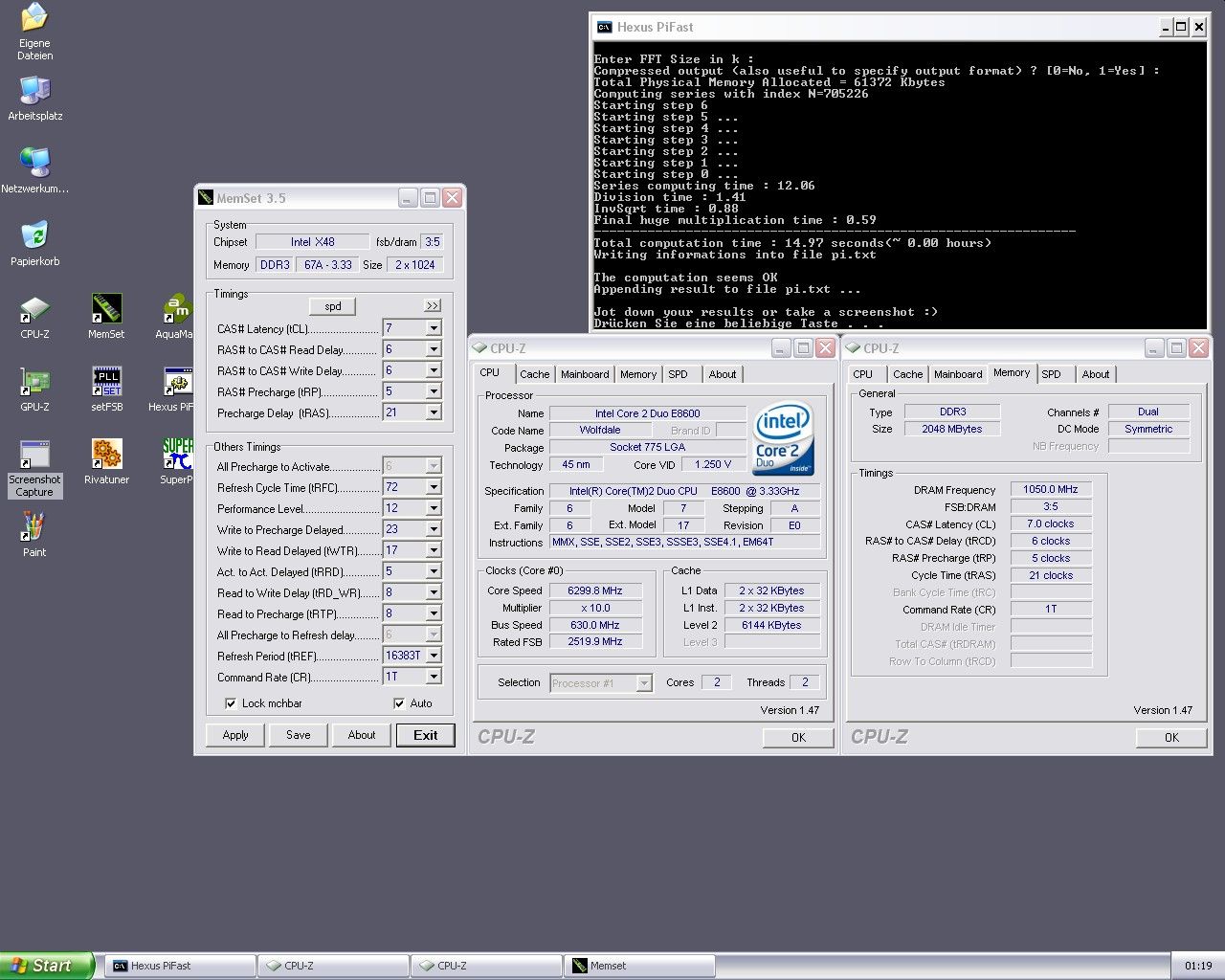Switch to Mainboard tab in left CPU-Z

pos(585,374)
